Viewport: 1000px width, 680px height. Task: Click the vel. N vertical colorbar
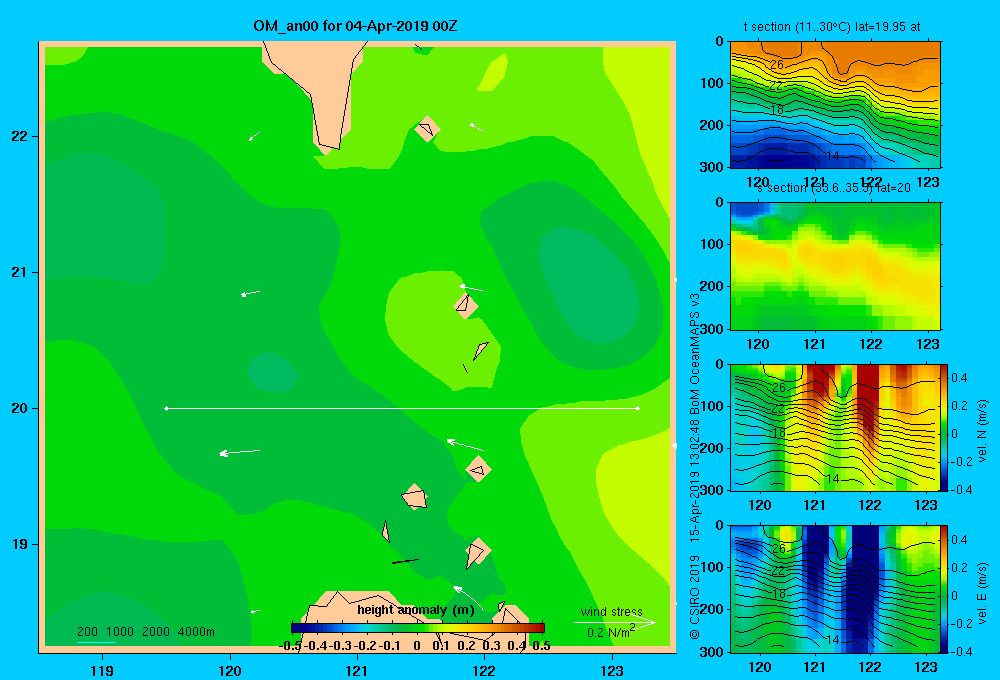coord(945,427)
